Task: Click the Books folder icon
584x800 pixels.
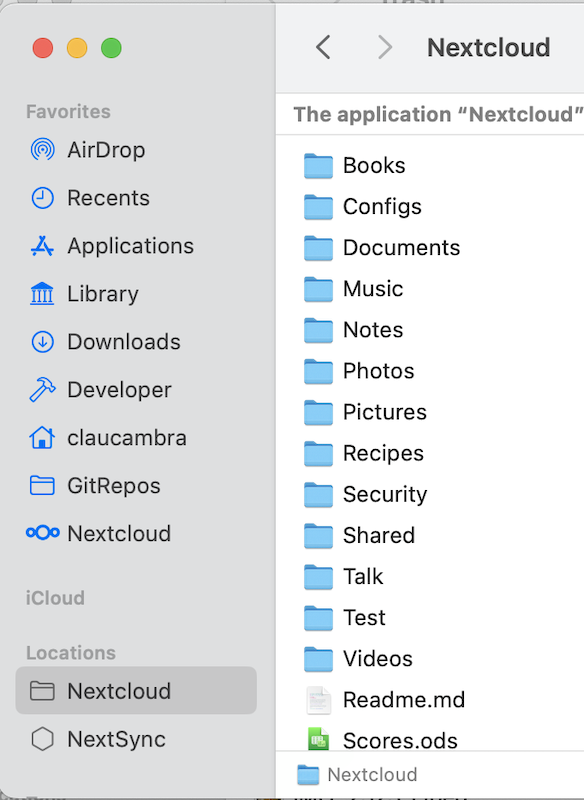Action: pos(318,166)
